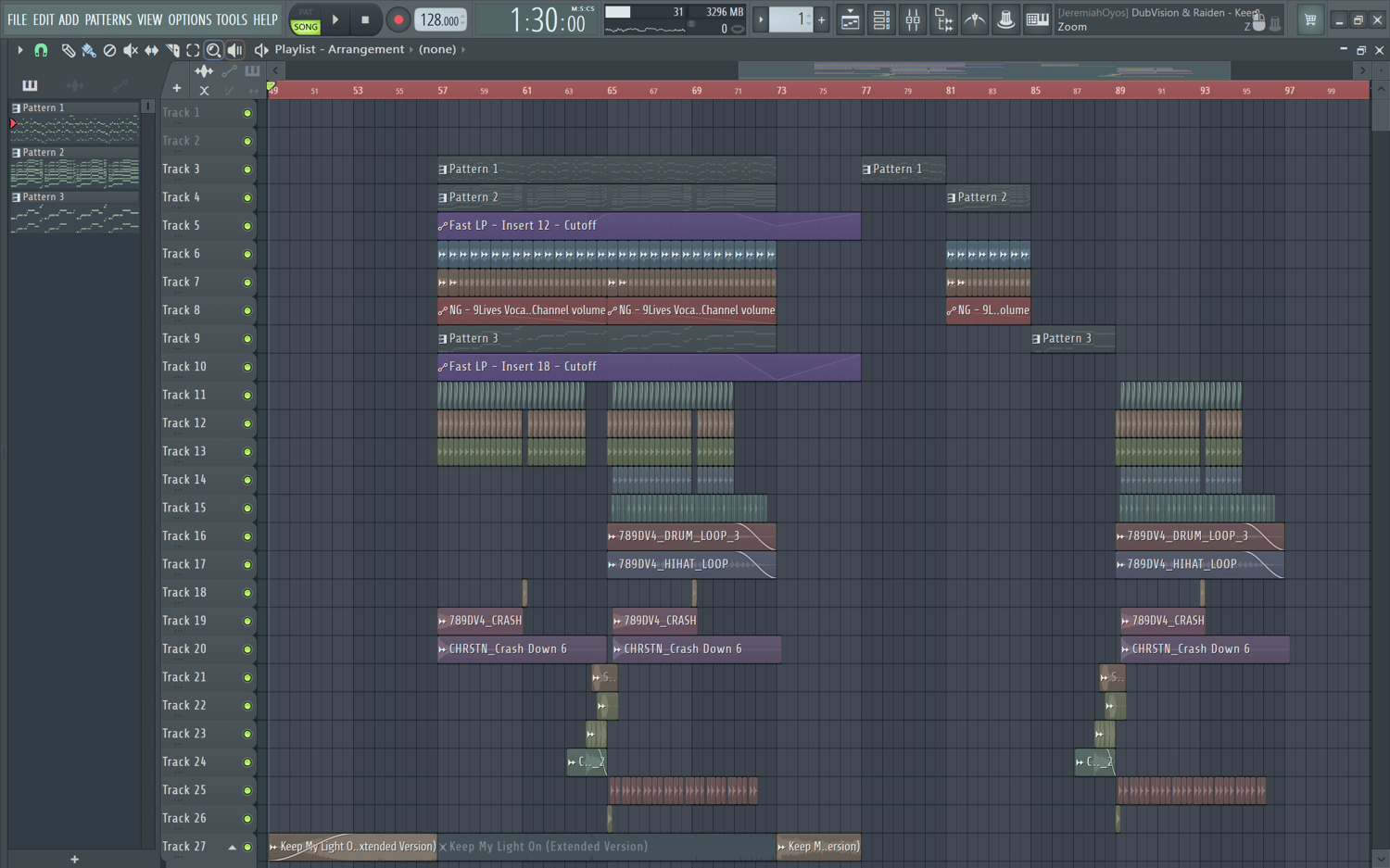Open the playlist options arrow menu
1390x868 pixels.
click(19, 50)
